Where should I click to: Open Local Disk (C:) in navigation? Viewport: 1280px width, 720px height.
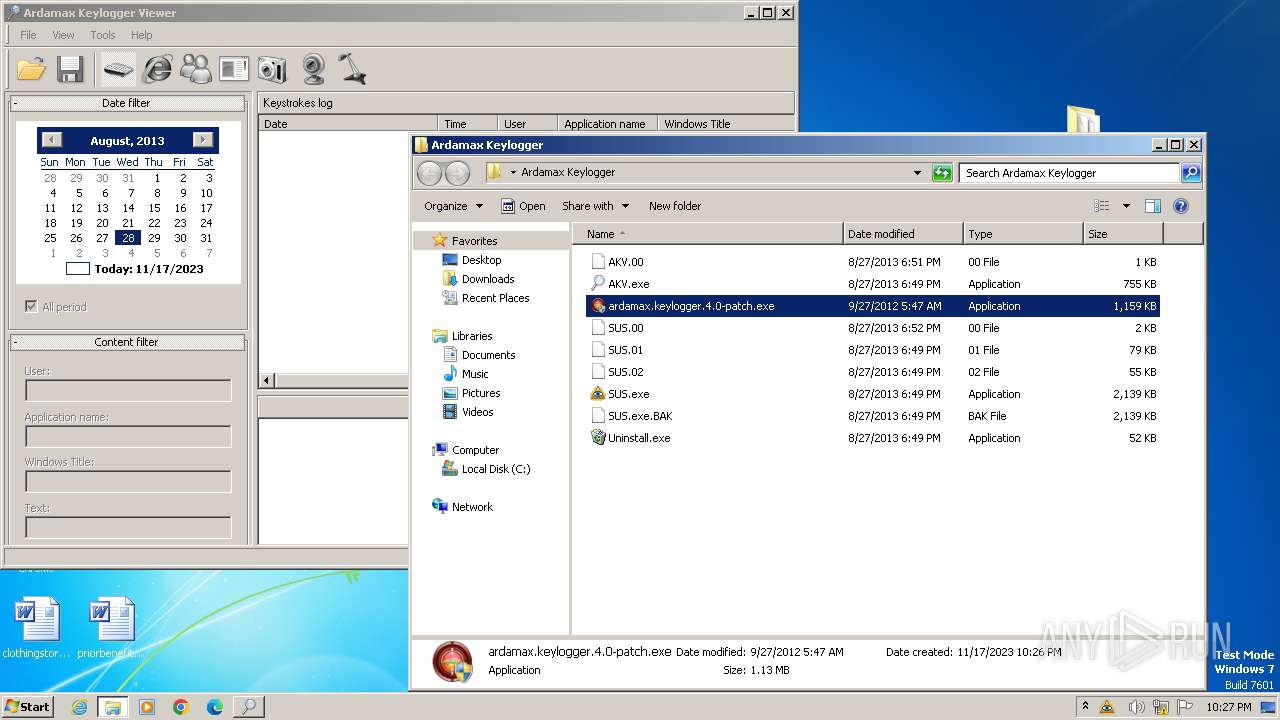click(496, 469)
